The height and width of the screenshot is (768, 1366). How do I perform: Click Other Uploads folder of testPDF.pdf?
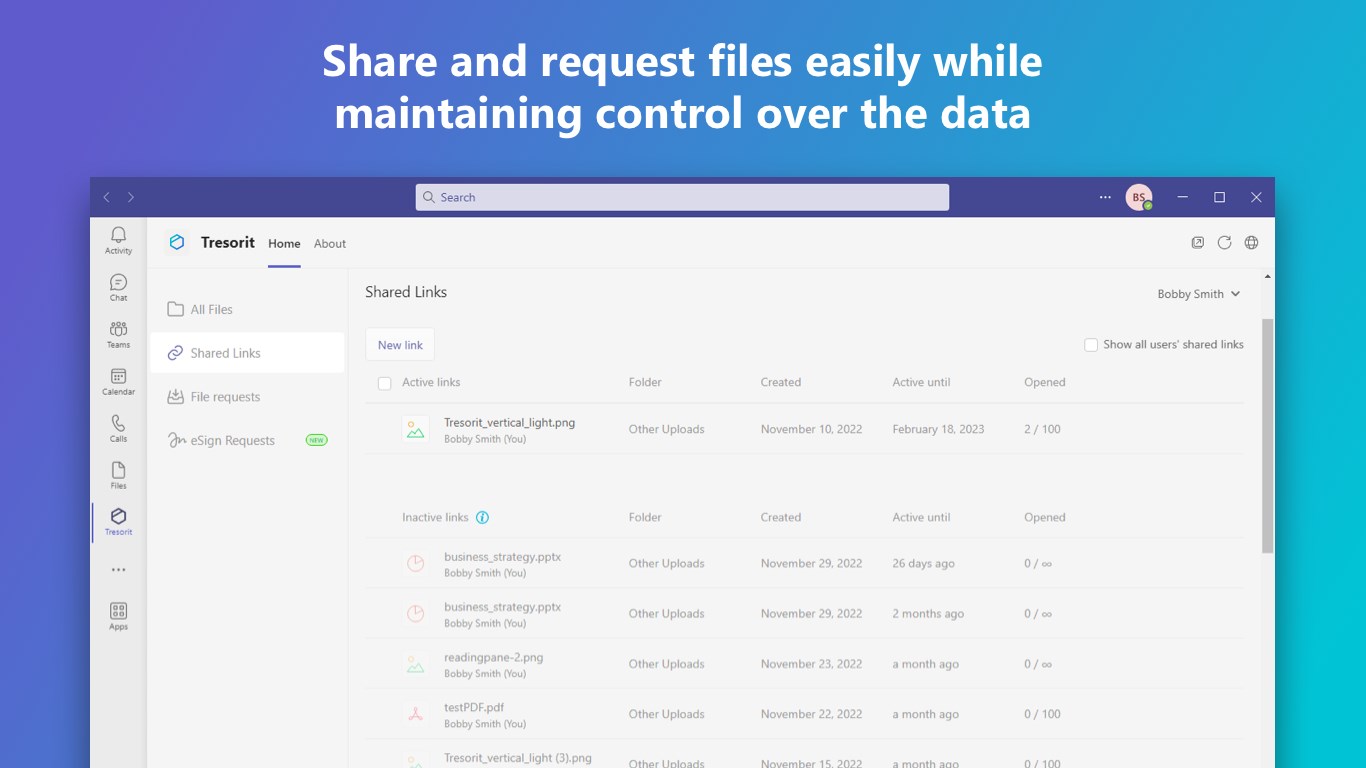[666, 714]
